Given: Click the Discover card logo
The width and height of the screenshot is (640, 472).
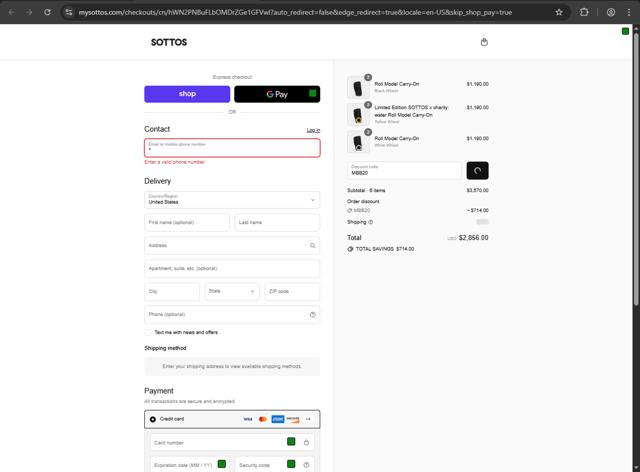Looking at the screenshot, I should pyautogui.click(x=293, y=419).
